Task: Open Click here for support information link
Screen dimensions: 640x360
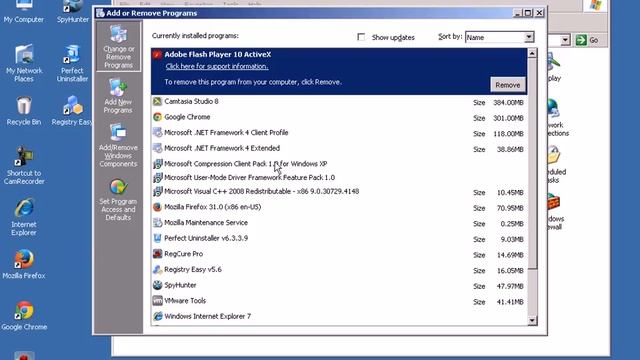Action: [x=217, y=67]
